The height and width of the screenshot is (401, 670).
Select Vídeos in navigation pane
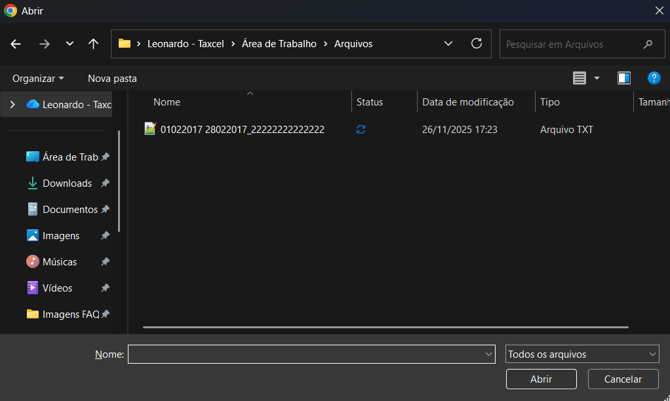[57, 288]
